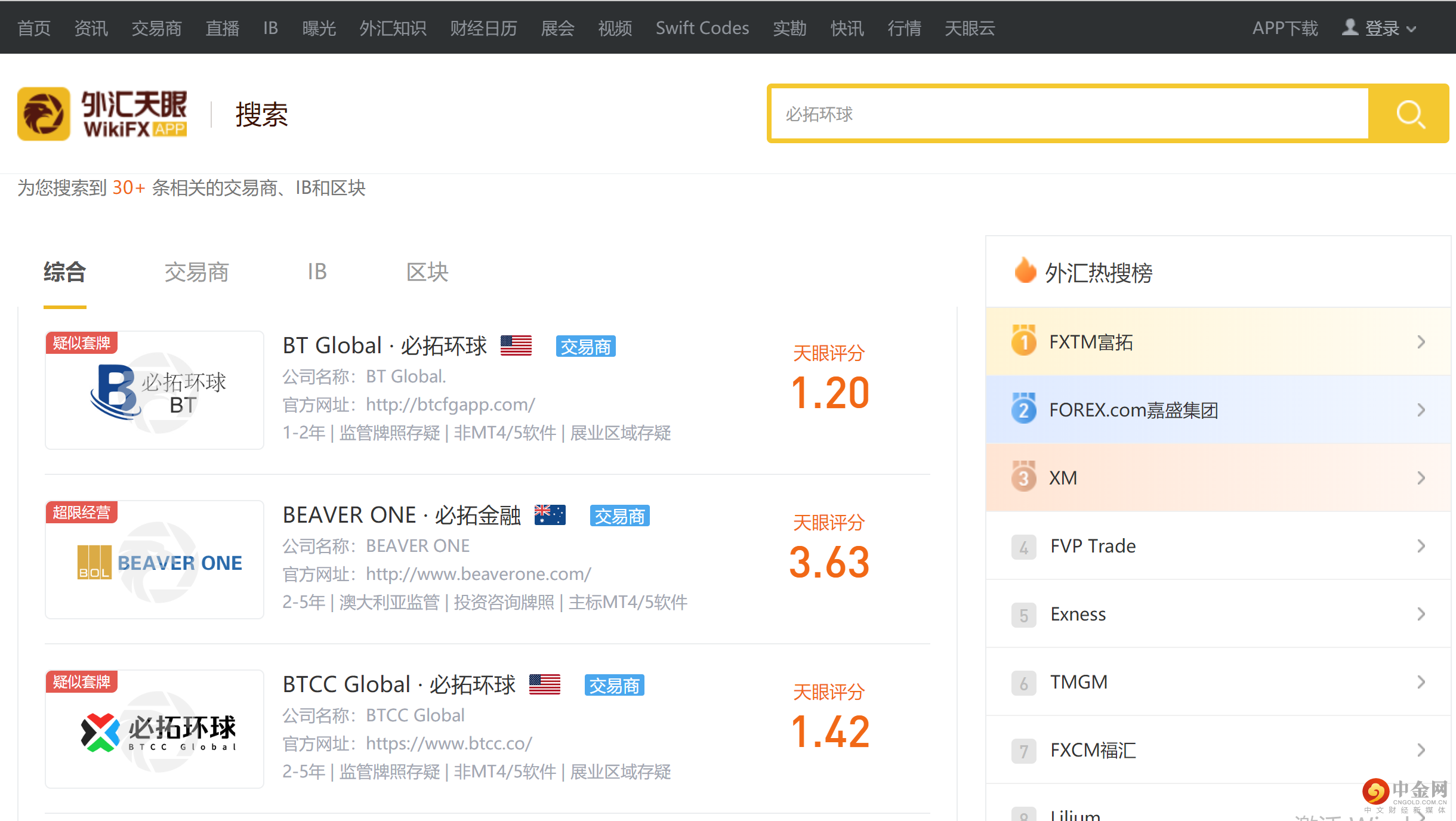Open 实勘 in the top navigation
The width and height of the screenshot is (1456, 821).
(790, 28)
